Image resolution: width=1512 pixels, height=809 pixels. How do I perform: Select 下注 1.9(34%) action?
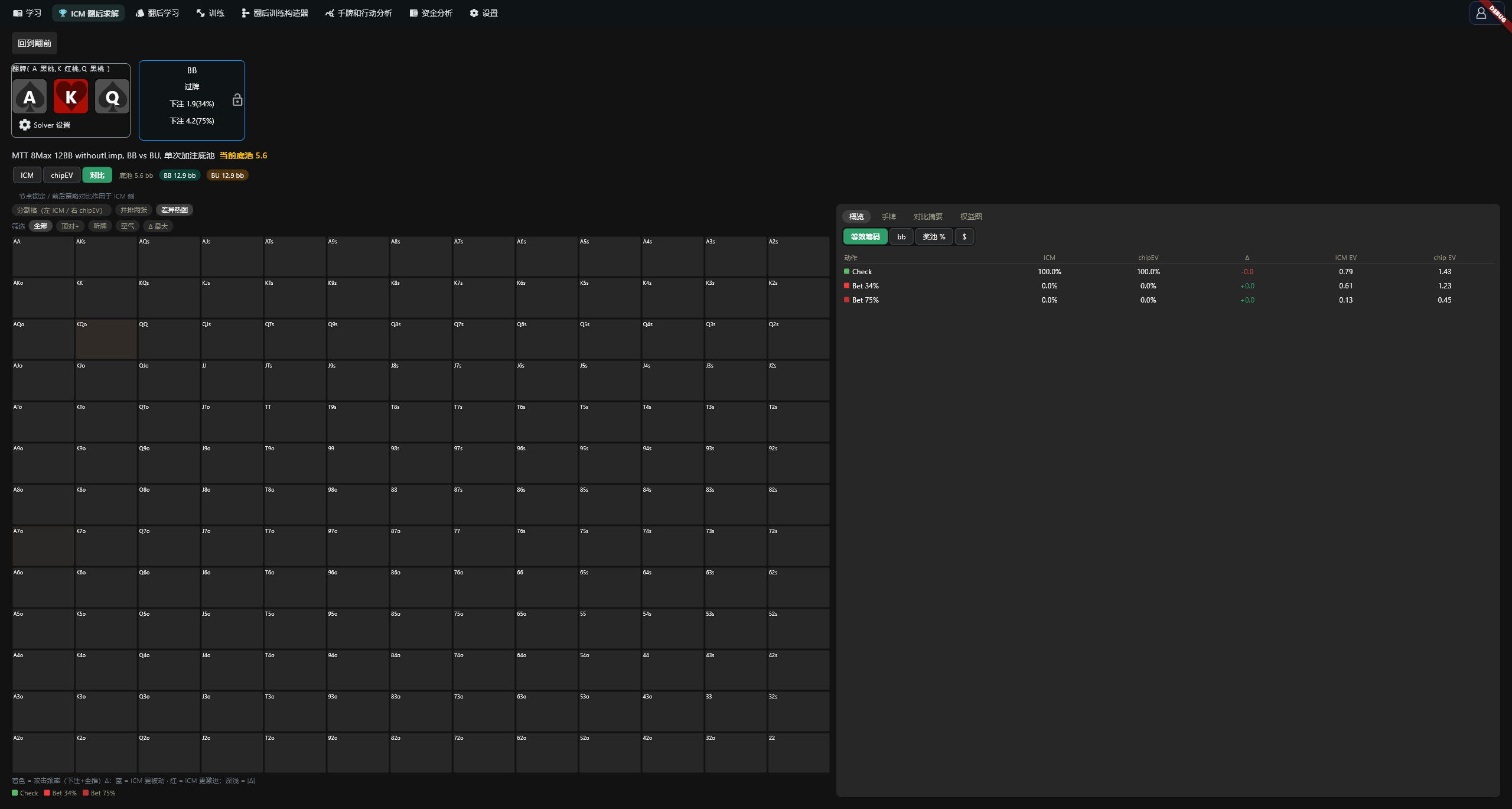tap(192, 104)
